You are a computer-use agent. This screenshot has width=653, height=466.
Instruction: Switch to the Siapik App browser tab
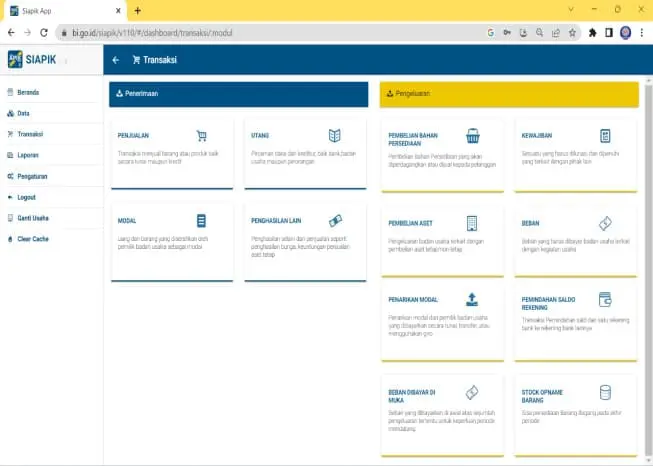pos(63,11)
